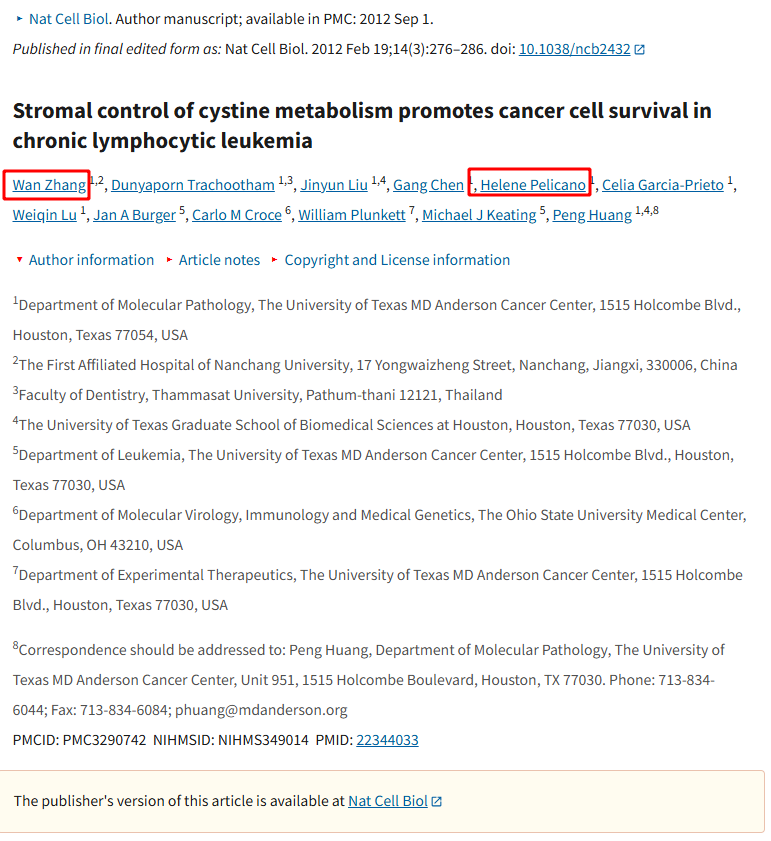Select author Jinyun Liu
This screenshot has height=841, width=771.
(x=334, y=185)
